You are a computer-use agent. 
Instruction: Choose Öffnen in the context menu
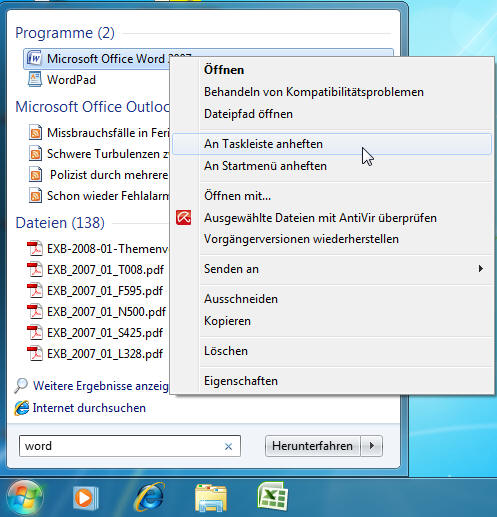[x=224, y=70]
